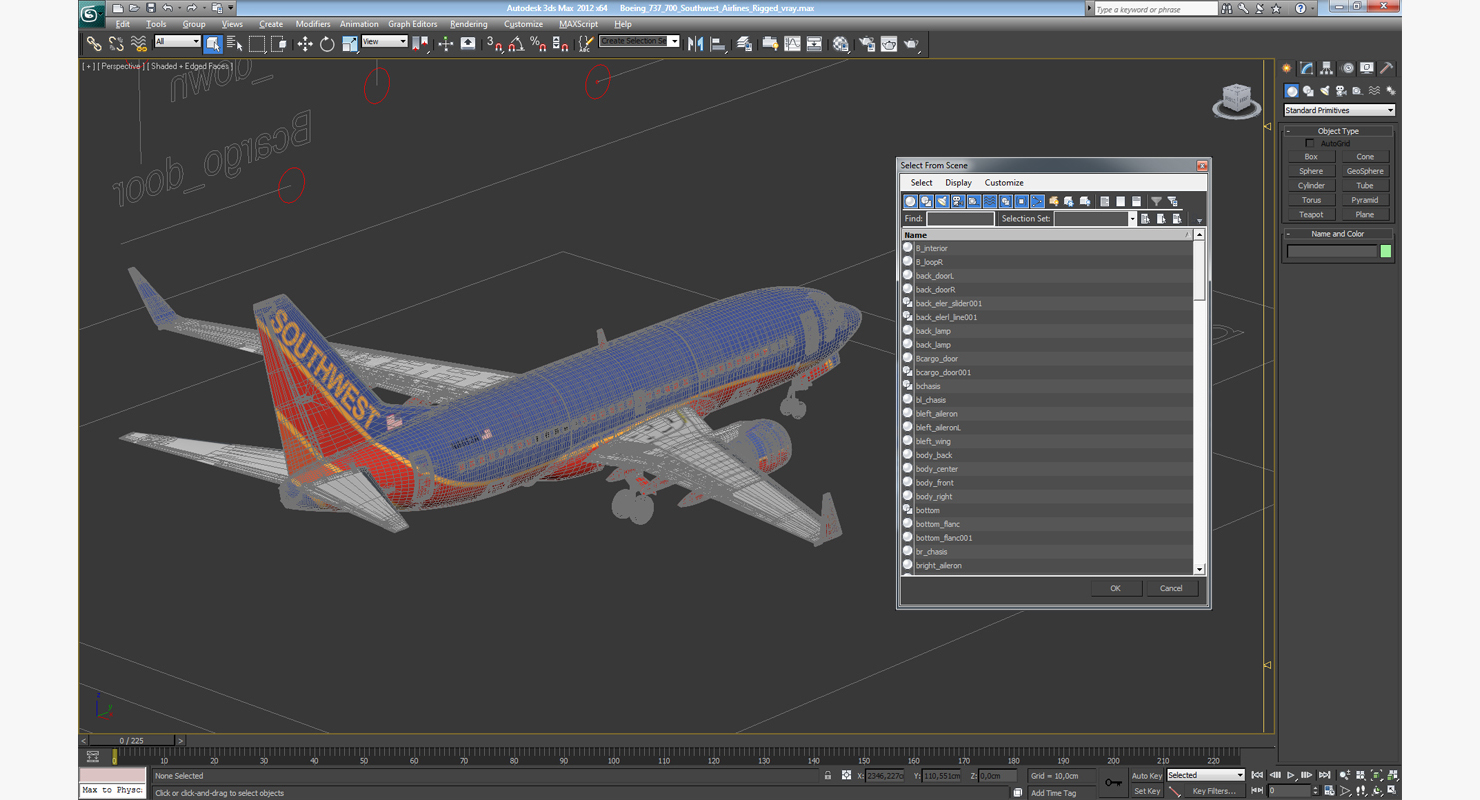Screen dimensions: 1480x800
Task: Click the Unlink Selection tool
Action: pos(116,44)
